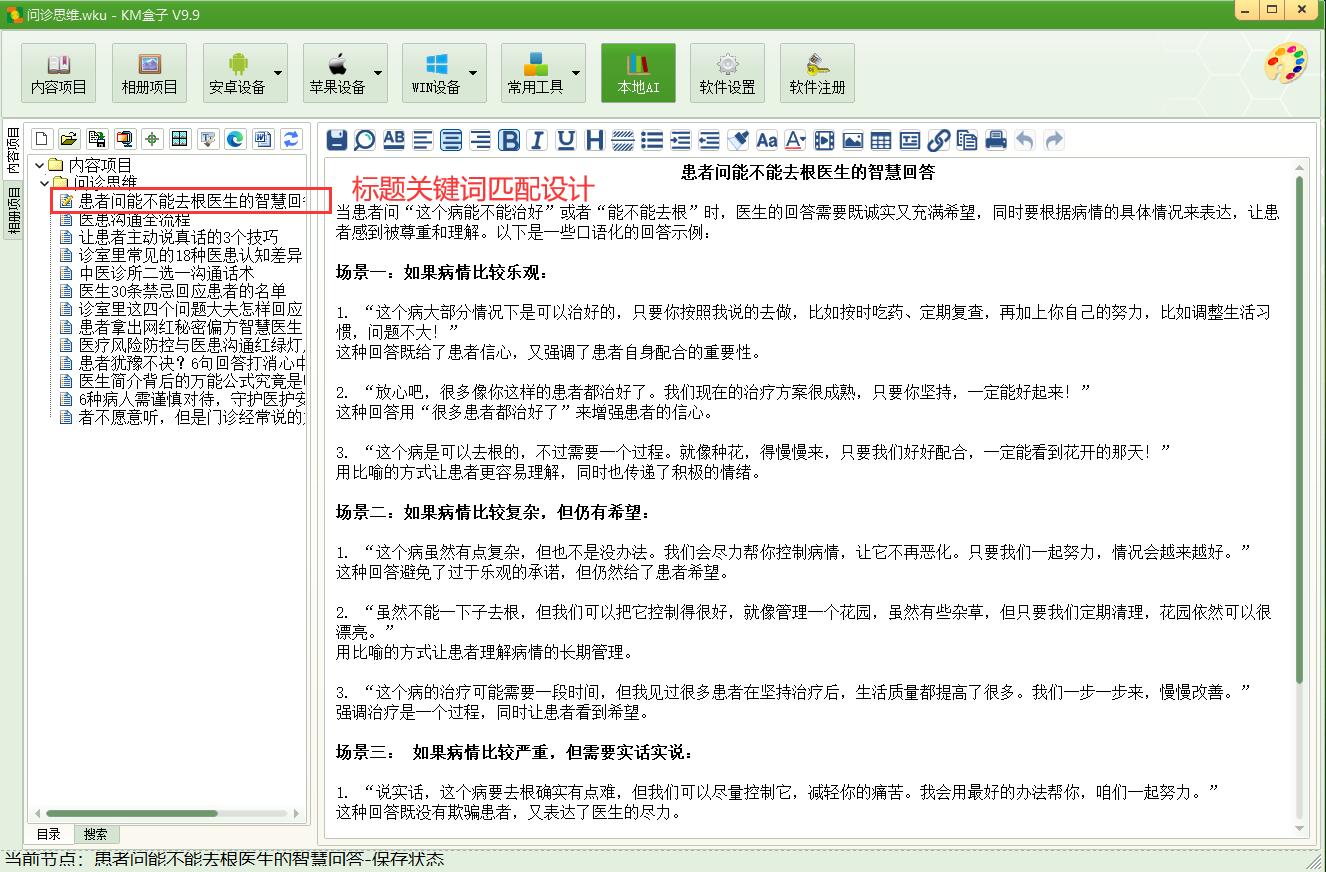Switch to the 搜索 tab
Viewport: 1326px width, 872px height.
point(96,834)
